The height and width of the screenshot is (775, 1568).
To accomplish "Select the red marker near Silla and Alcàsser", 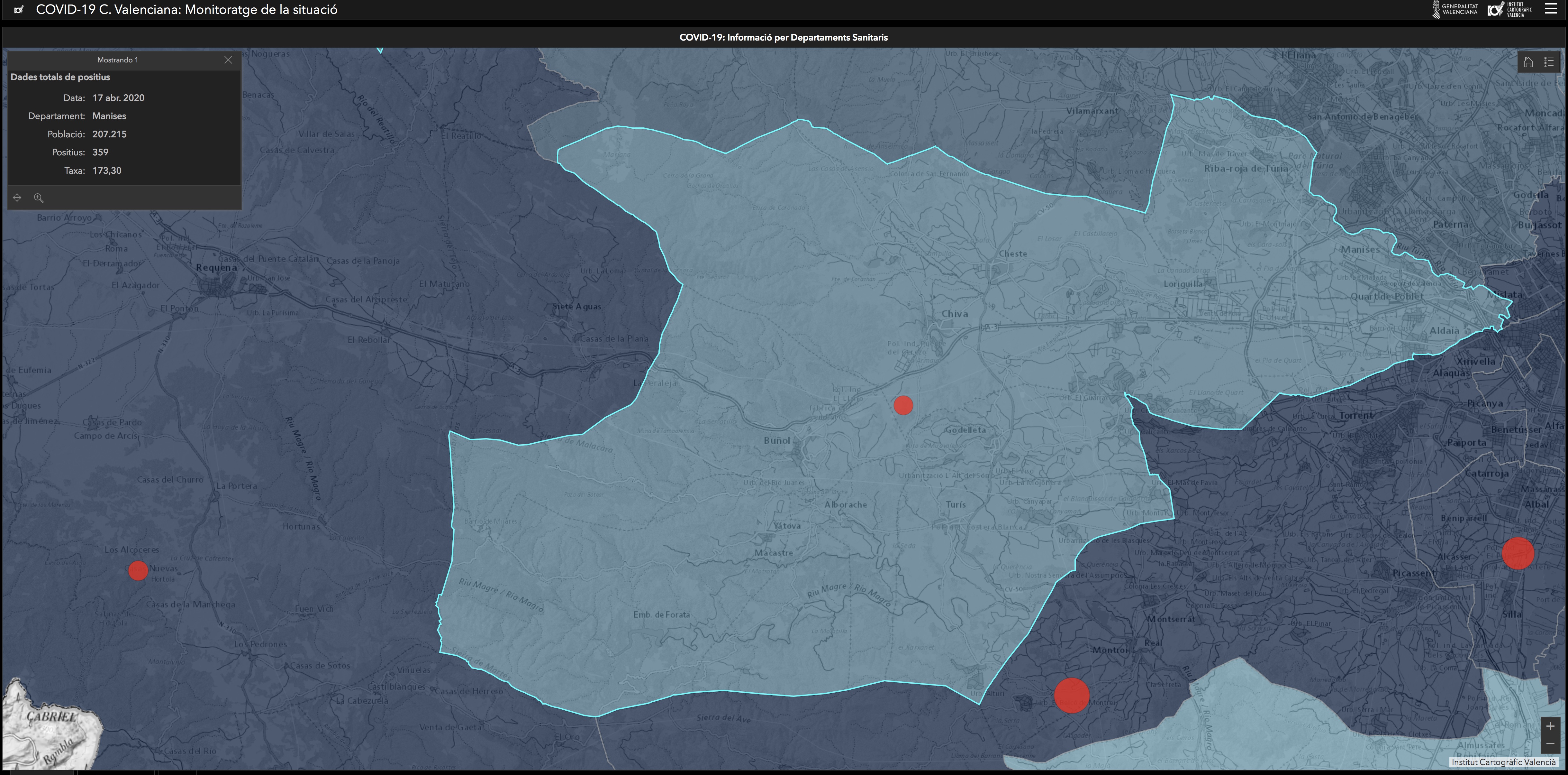I will click(x=1518, y=553).
